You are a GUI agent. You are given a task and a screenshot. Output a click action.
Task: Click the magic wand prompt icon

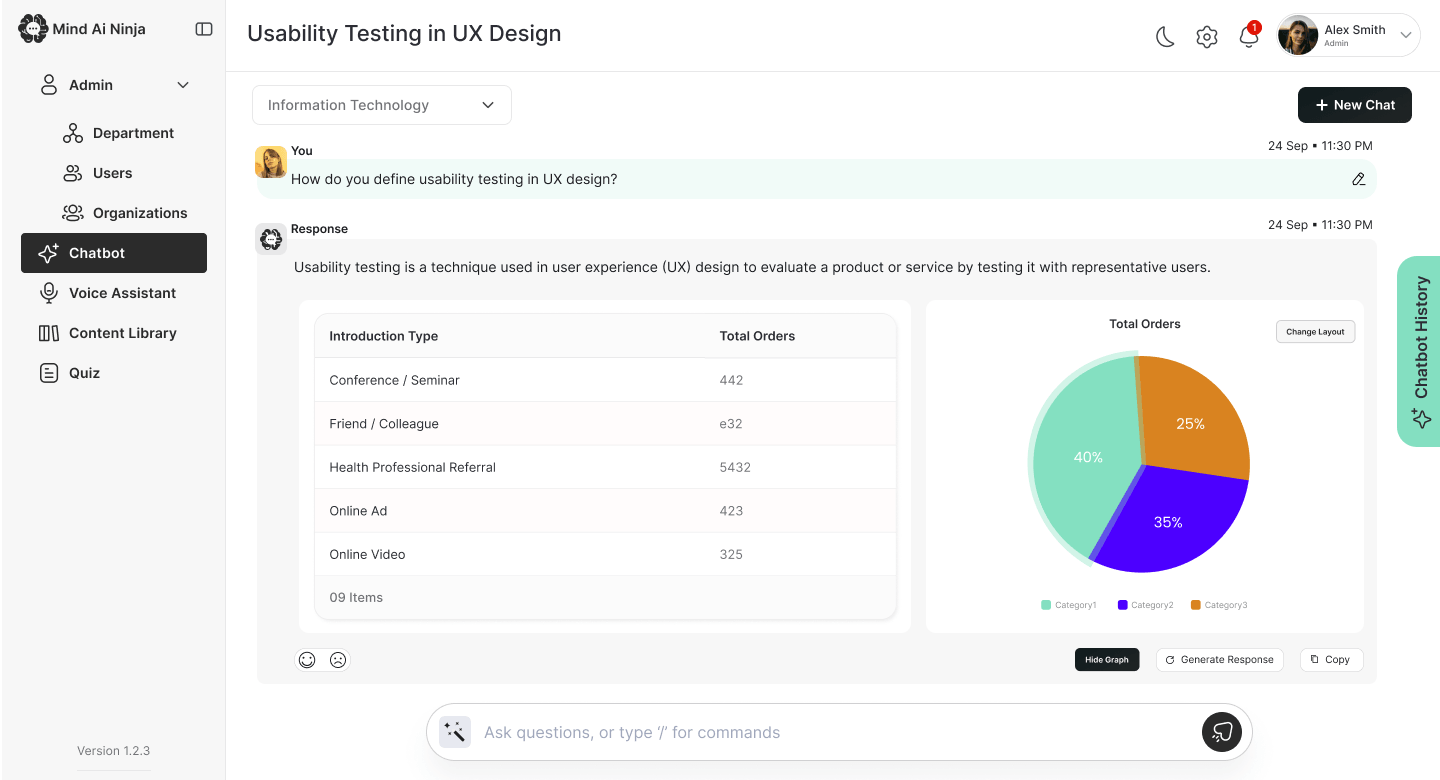point(455,732)
